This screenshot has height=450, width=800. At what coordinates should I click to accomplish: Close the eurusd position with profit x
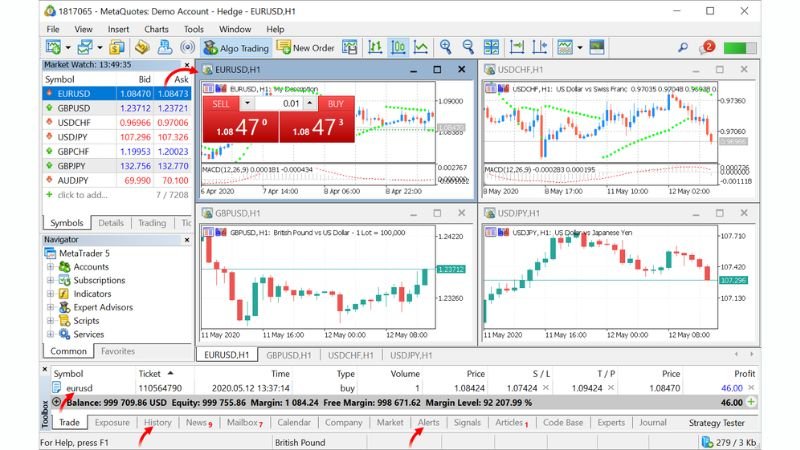pos(751,388)
